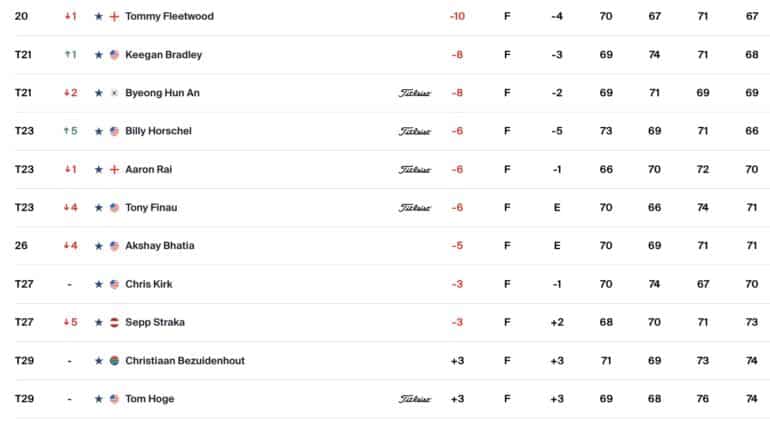The height and width of the screenshot is (422, 770).
Task: Open Chris Kirk's player name link
Action: coord(149,284)
